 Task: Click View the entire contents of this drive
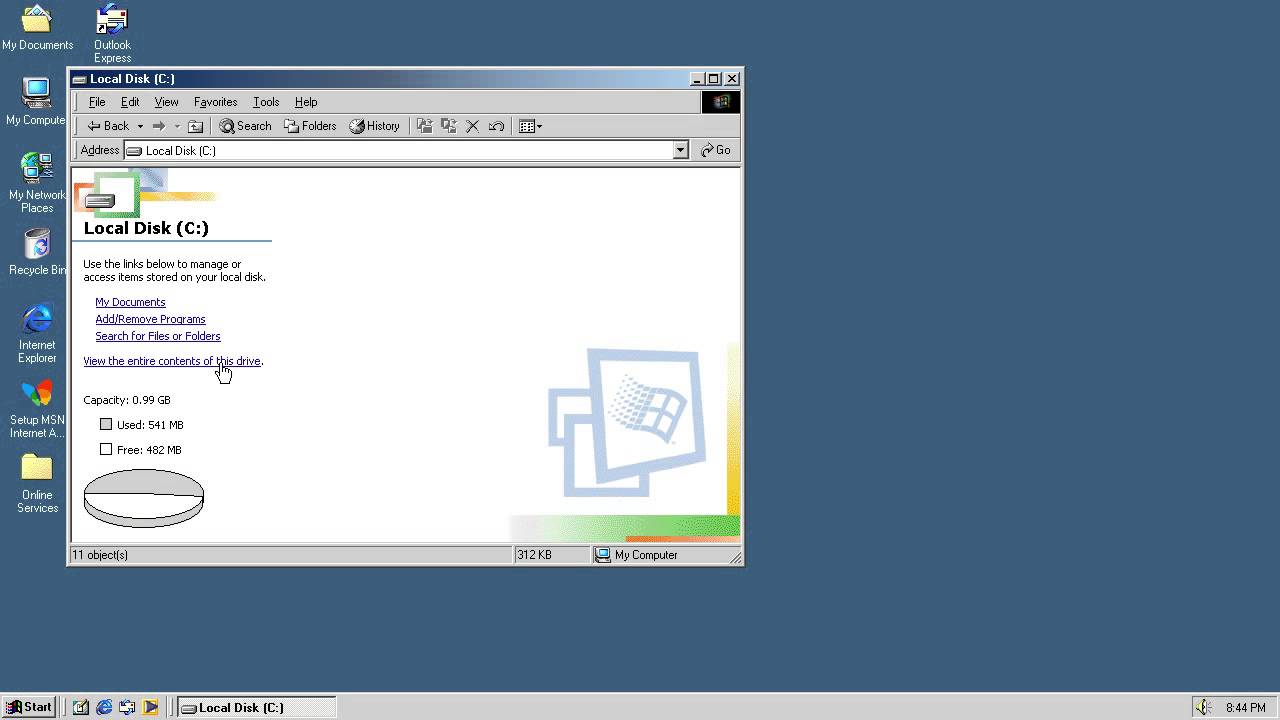pyautogui.click(x=172, y=361)
